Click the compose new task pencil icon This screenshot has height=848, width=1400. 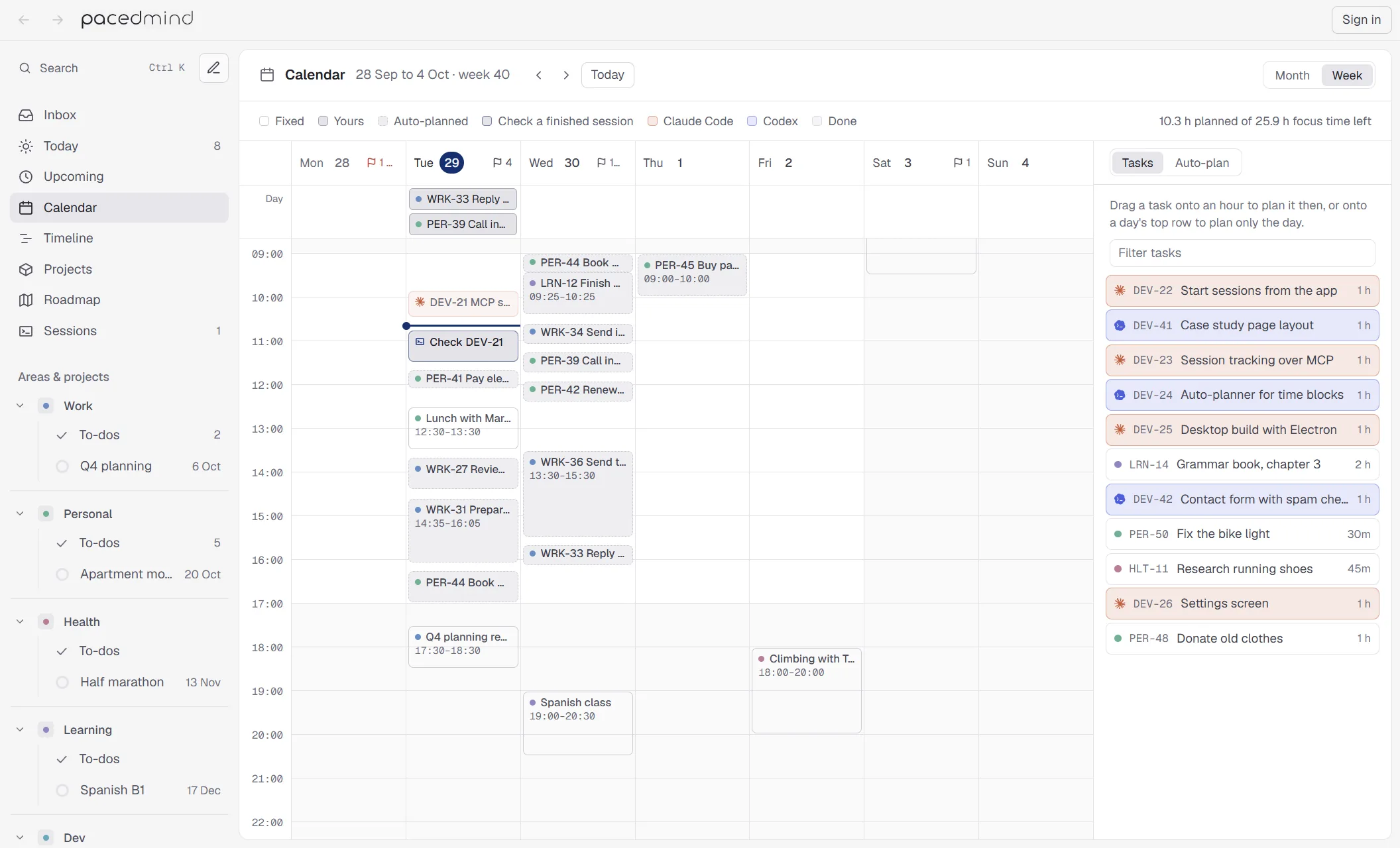[x=213, y=68]
